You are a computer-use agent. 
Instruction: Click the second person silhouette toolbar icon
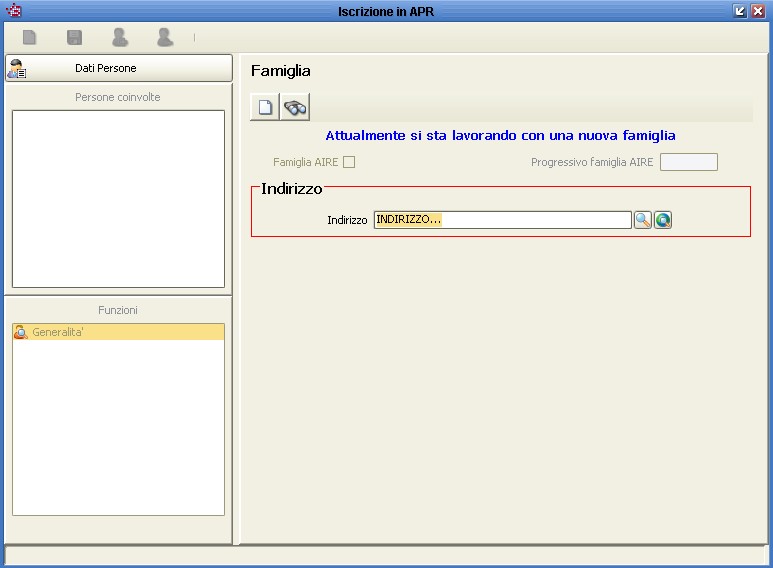[x=165, y=37]
